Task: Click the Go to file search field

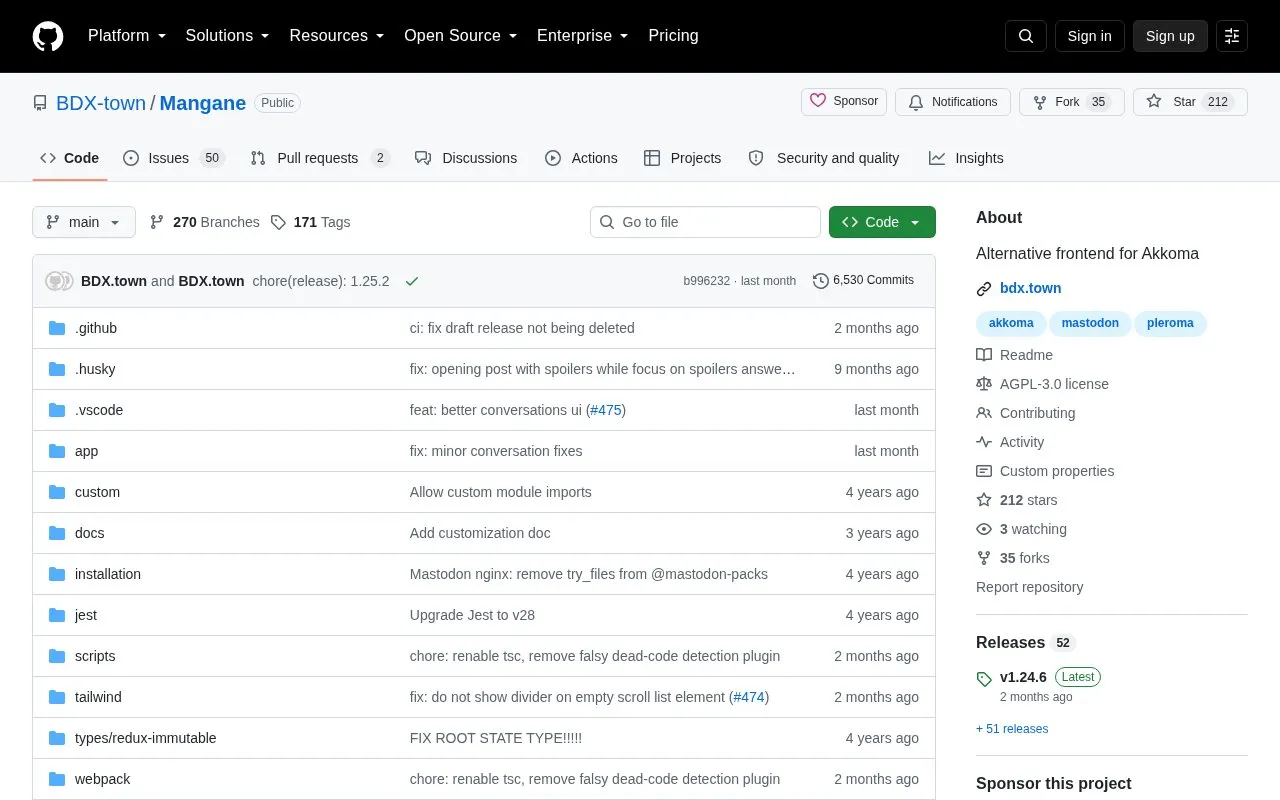Action: pos(705,222)
